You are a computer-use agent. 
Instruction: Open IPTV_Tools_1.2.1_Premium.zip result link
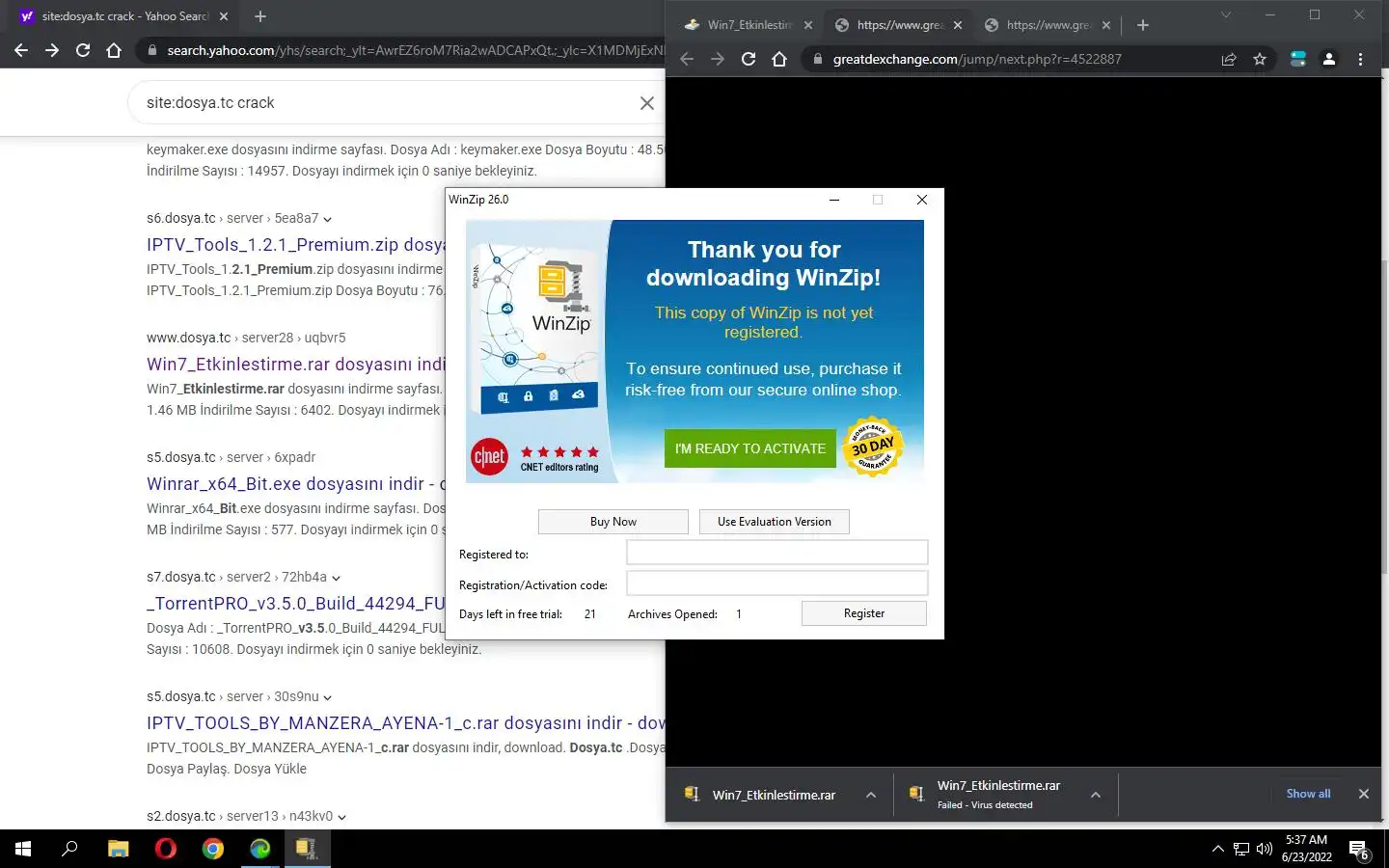(x=295, y=245)
